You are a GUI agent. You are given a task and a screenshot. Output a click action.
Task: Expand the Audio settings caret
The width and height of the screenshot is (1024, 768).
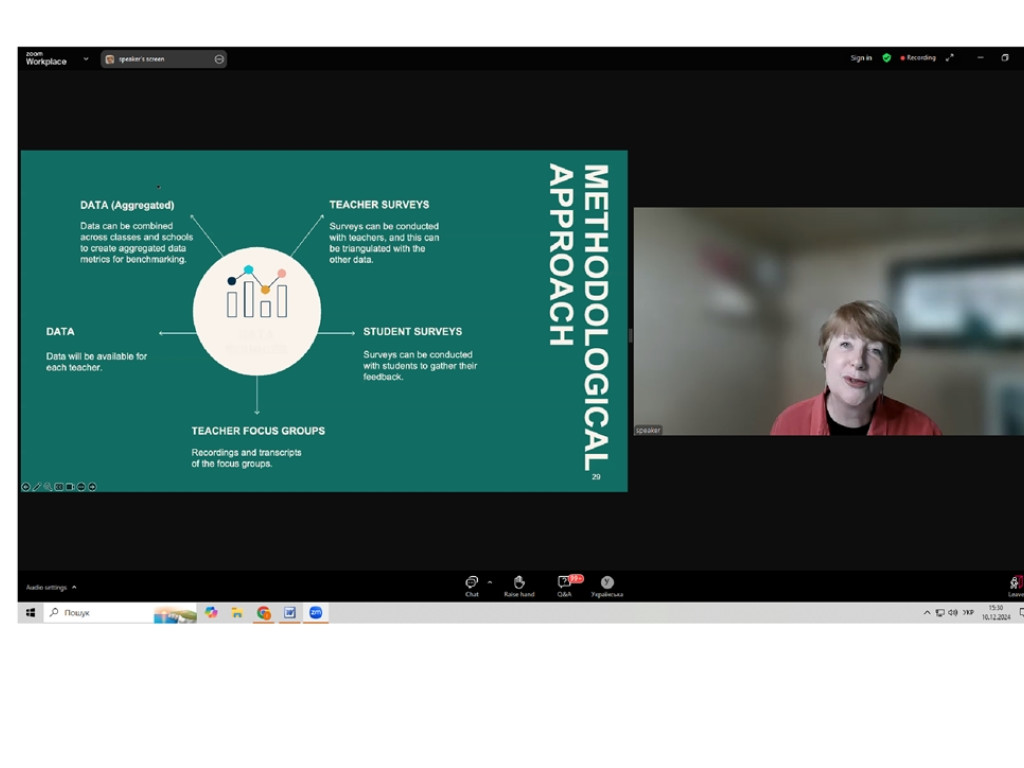click(74, 587)
